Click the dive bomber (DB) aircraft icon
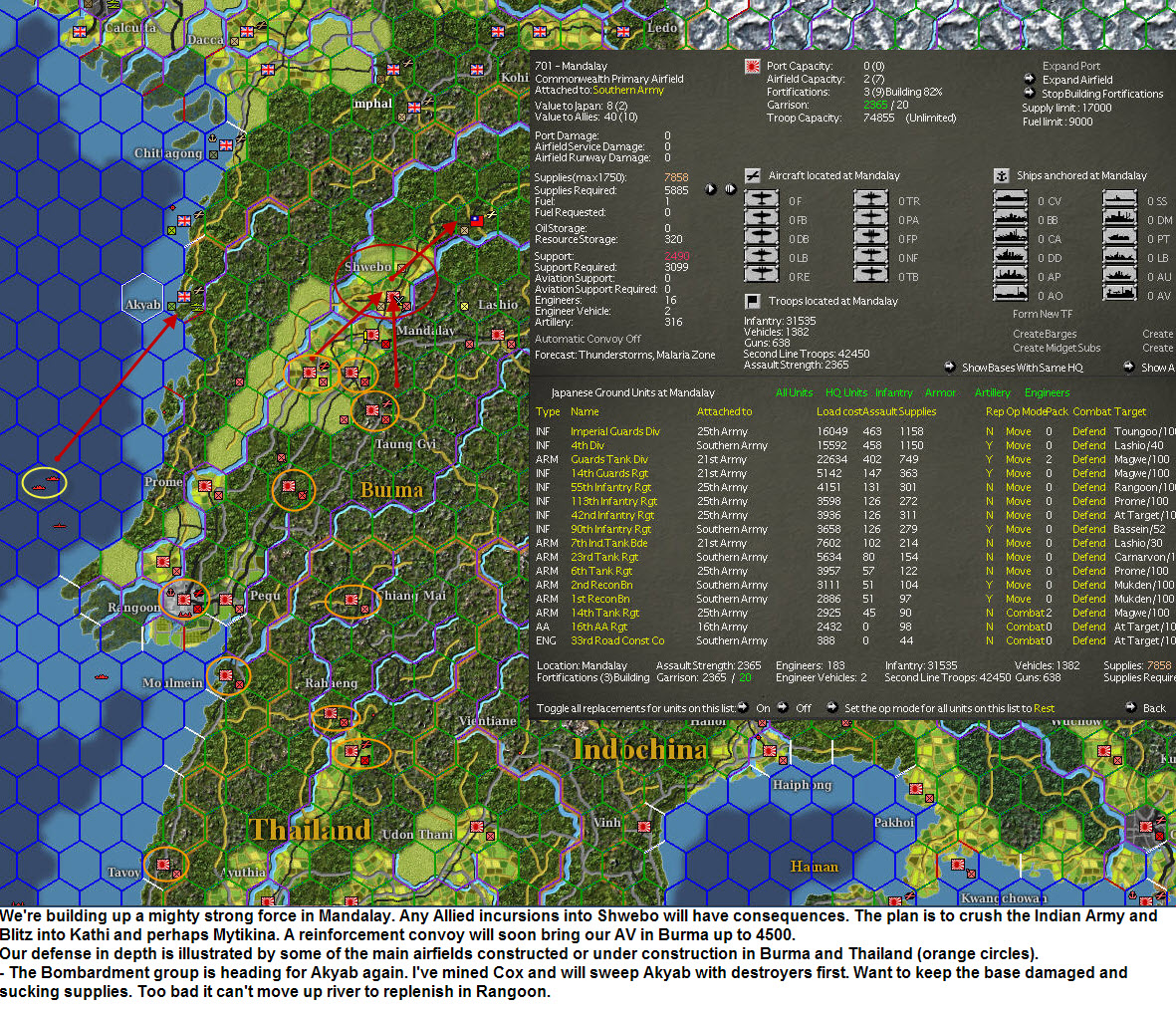The image size is (1176, 1011). coord(761,237)
